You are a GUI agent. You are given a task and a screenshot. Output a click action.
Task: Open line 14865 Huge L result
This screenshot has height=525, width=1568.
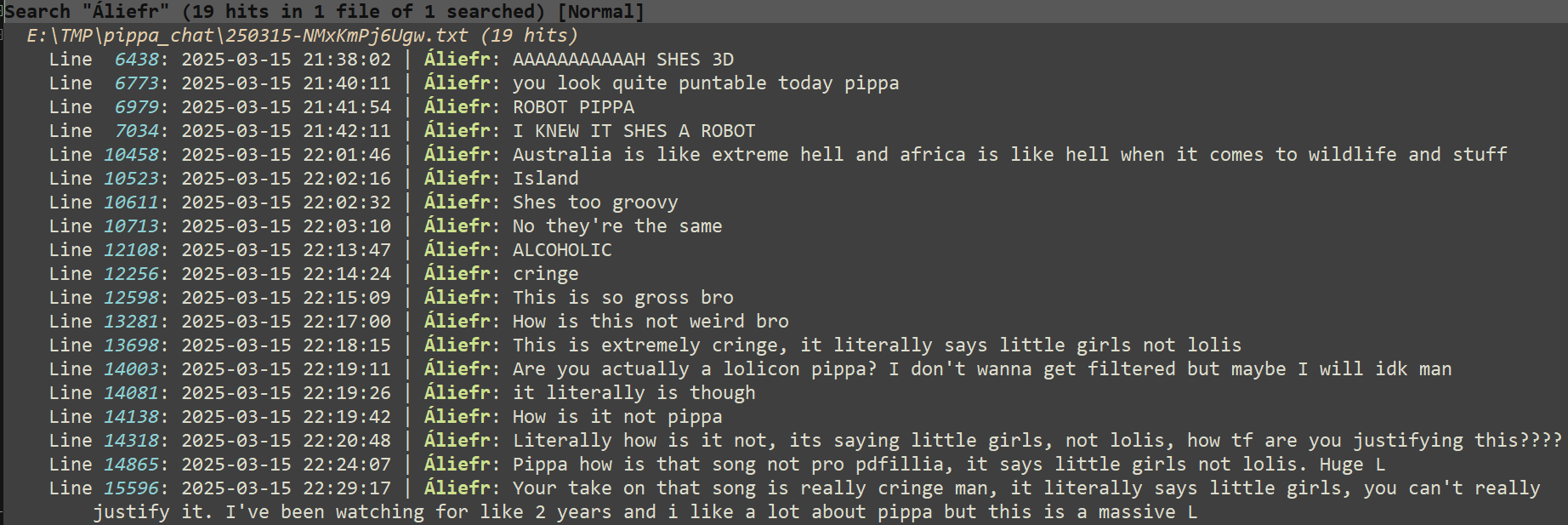pyautogui.click(x=717, y=465)
